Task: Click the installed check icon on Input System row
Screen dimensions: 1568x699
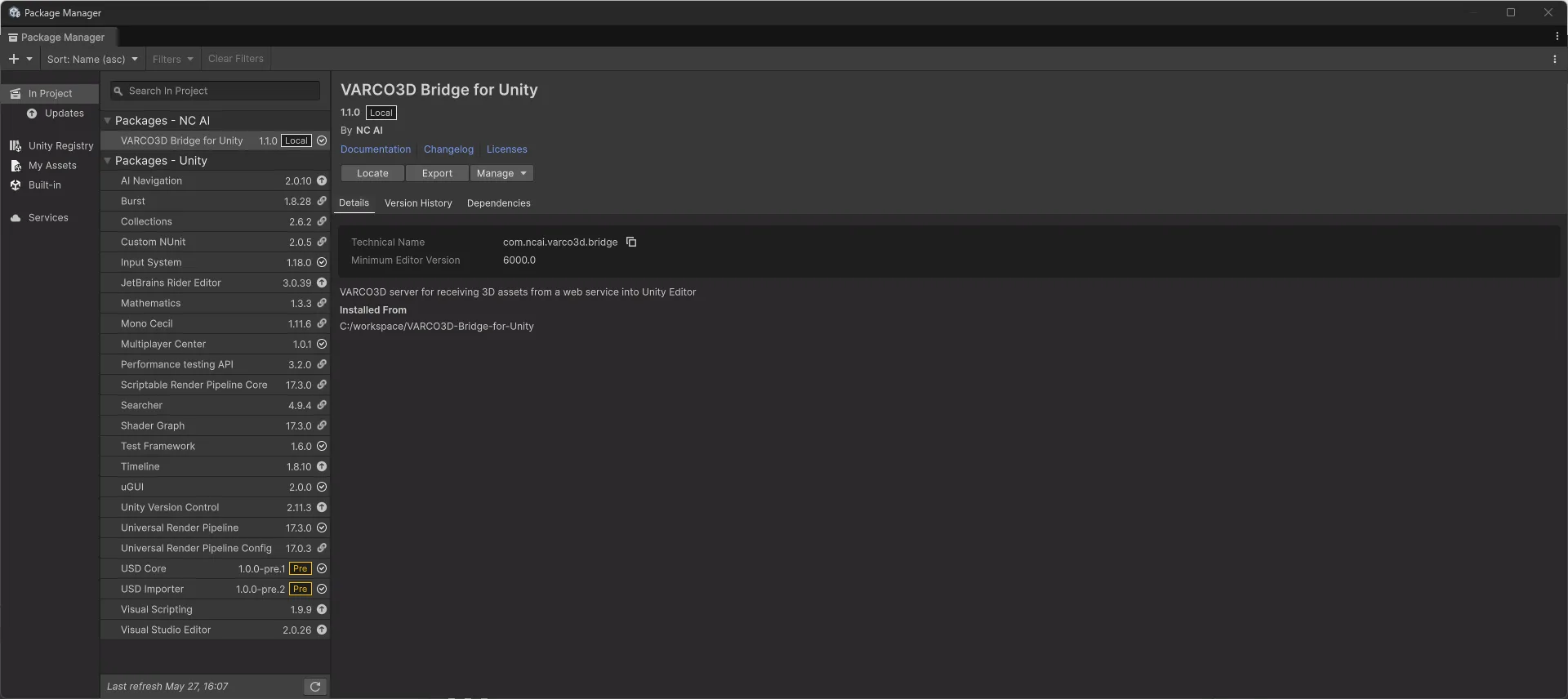Action: (x=322, y=262)
